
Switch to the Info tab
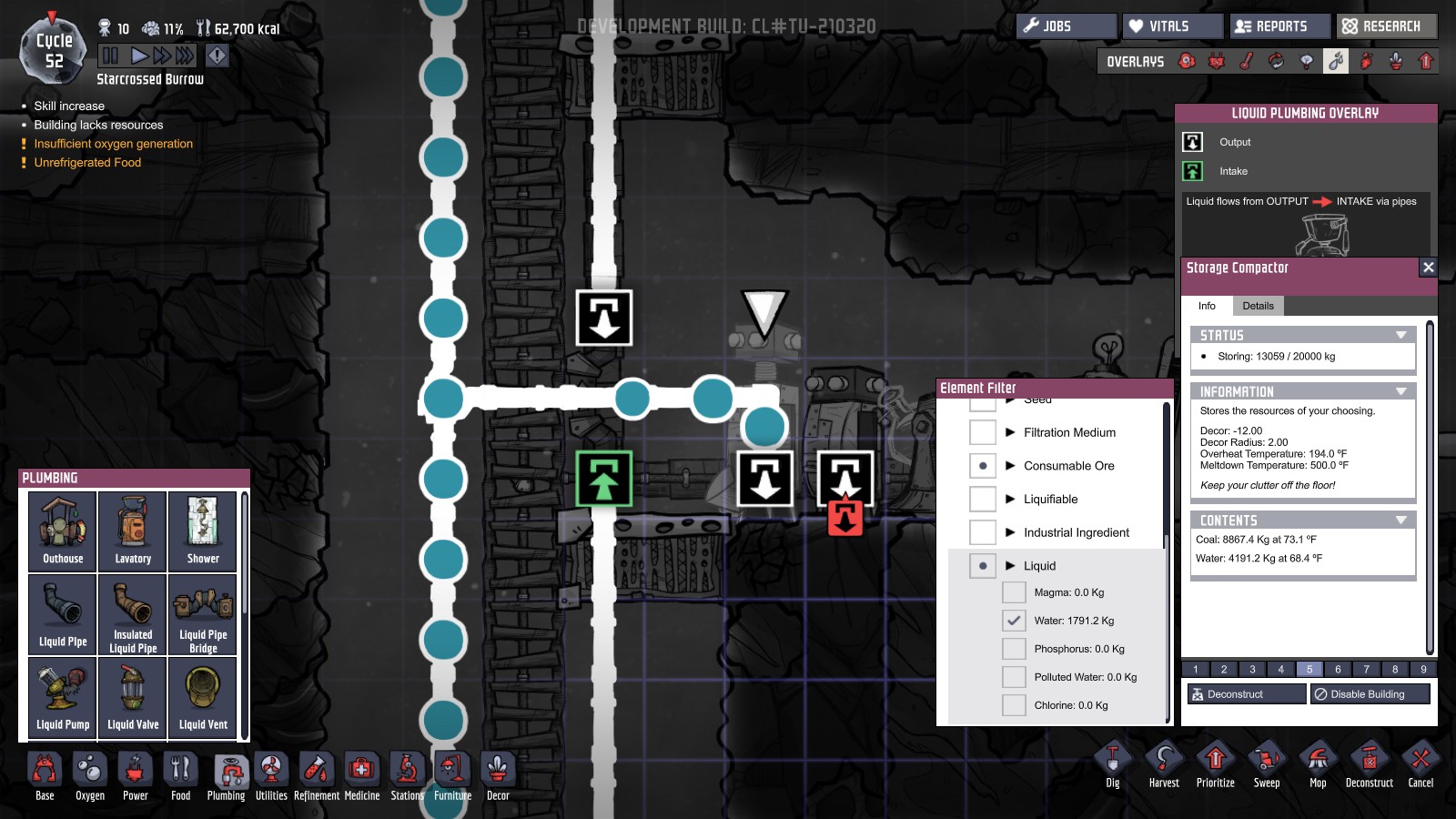[1207, 306]
